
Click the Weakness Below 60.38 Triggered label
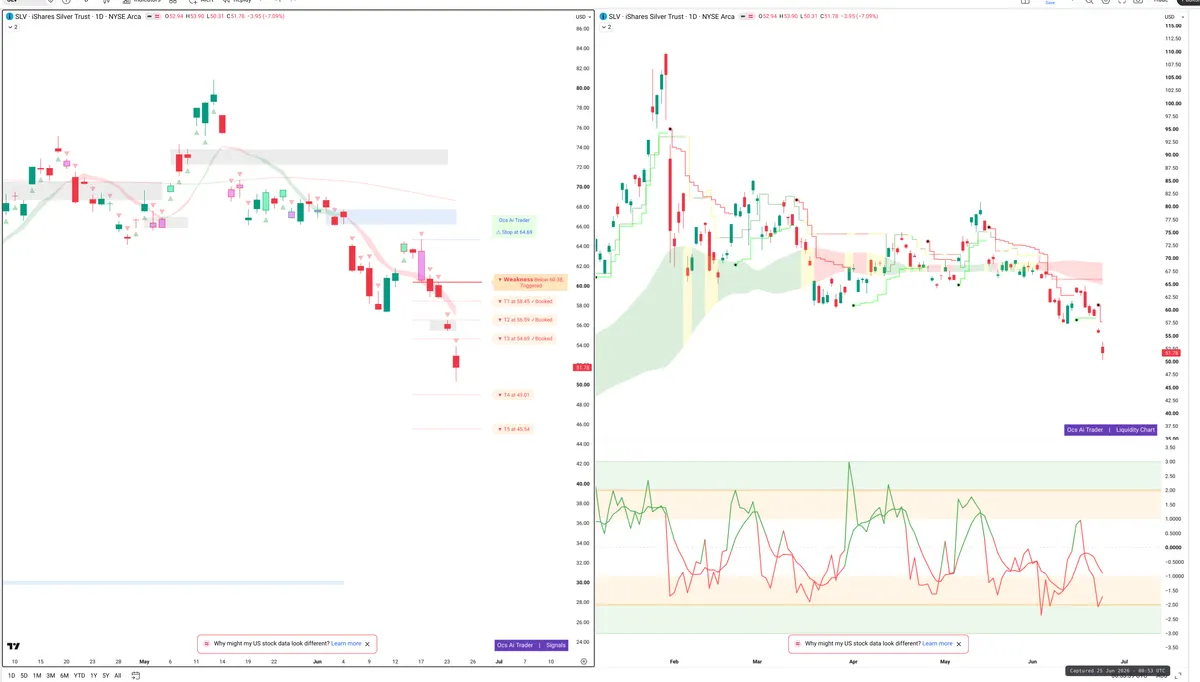pos(530,282)
